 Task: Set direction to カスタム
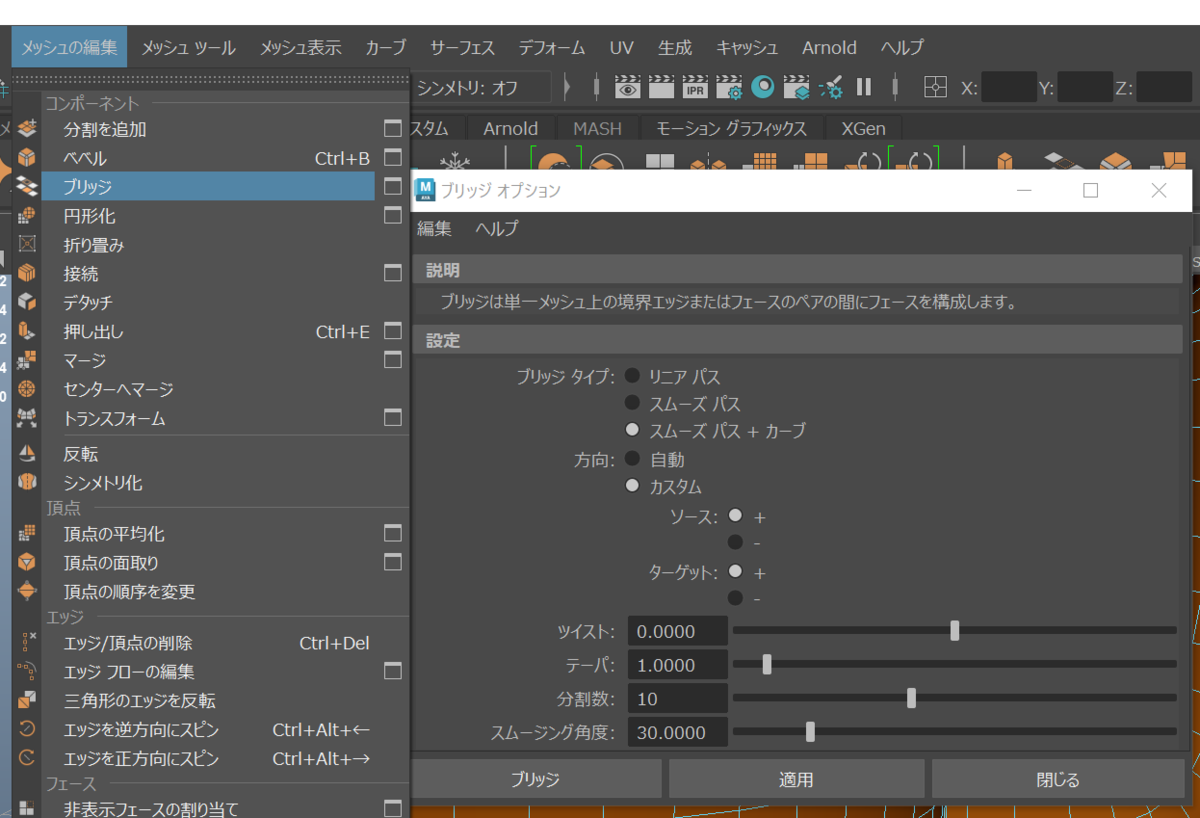click(x=632, y=487)
